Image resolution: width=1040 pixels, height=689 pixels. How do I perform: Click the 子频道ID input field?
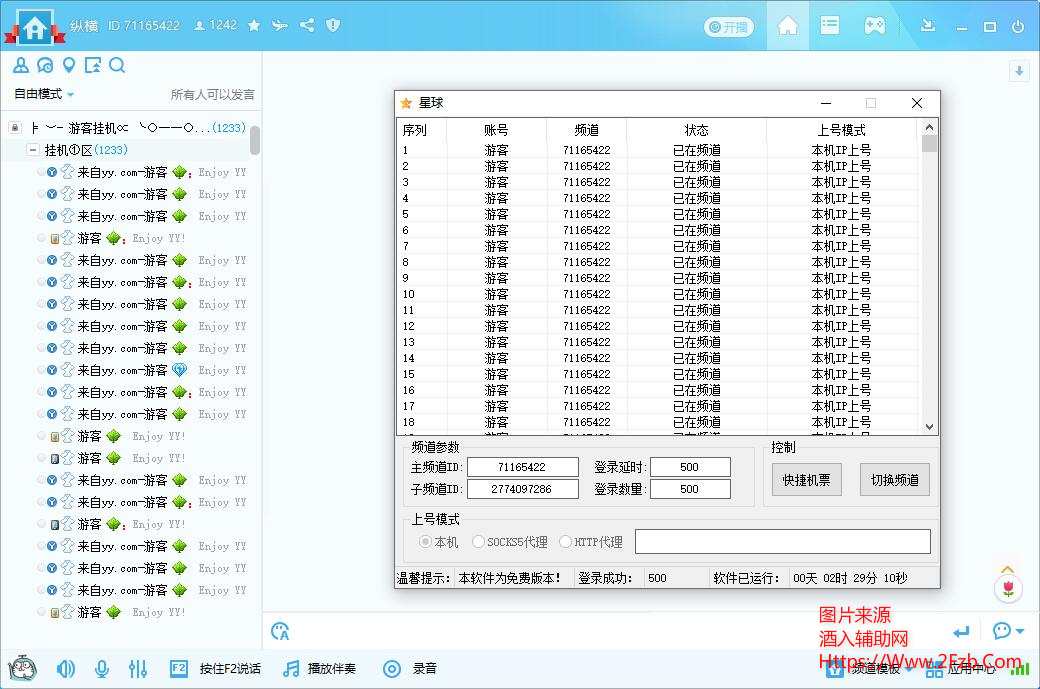coord(523,489)
